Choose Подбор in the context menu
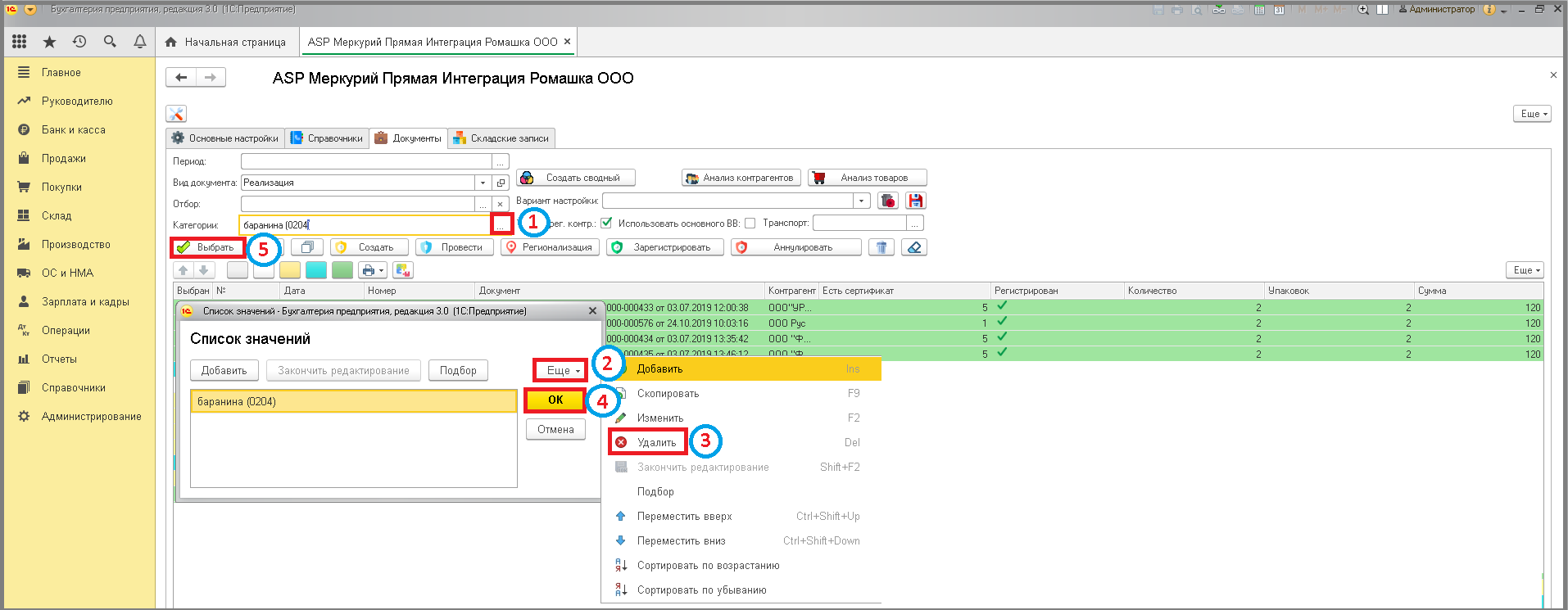This screenshot has height=610, width=1568. [x=741, y=491]
